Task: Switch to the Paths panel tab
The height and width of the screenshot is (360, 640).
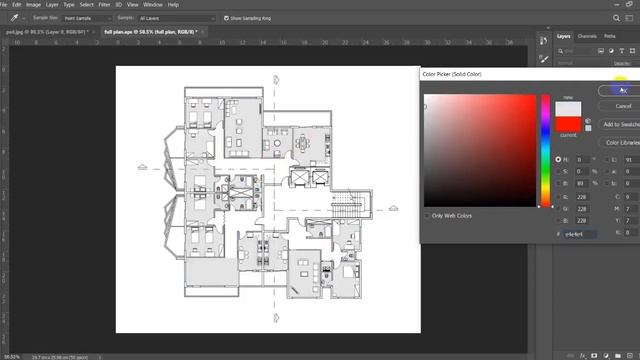Action: click(610, 36)
